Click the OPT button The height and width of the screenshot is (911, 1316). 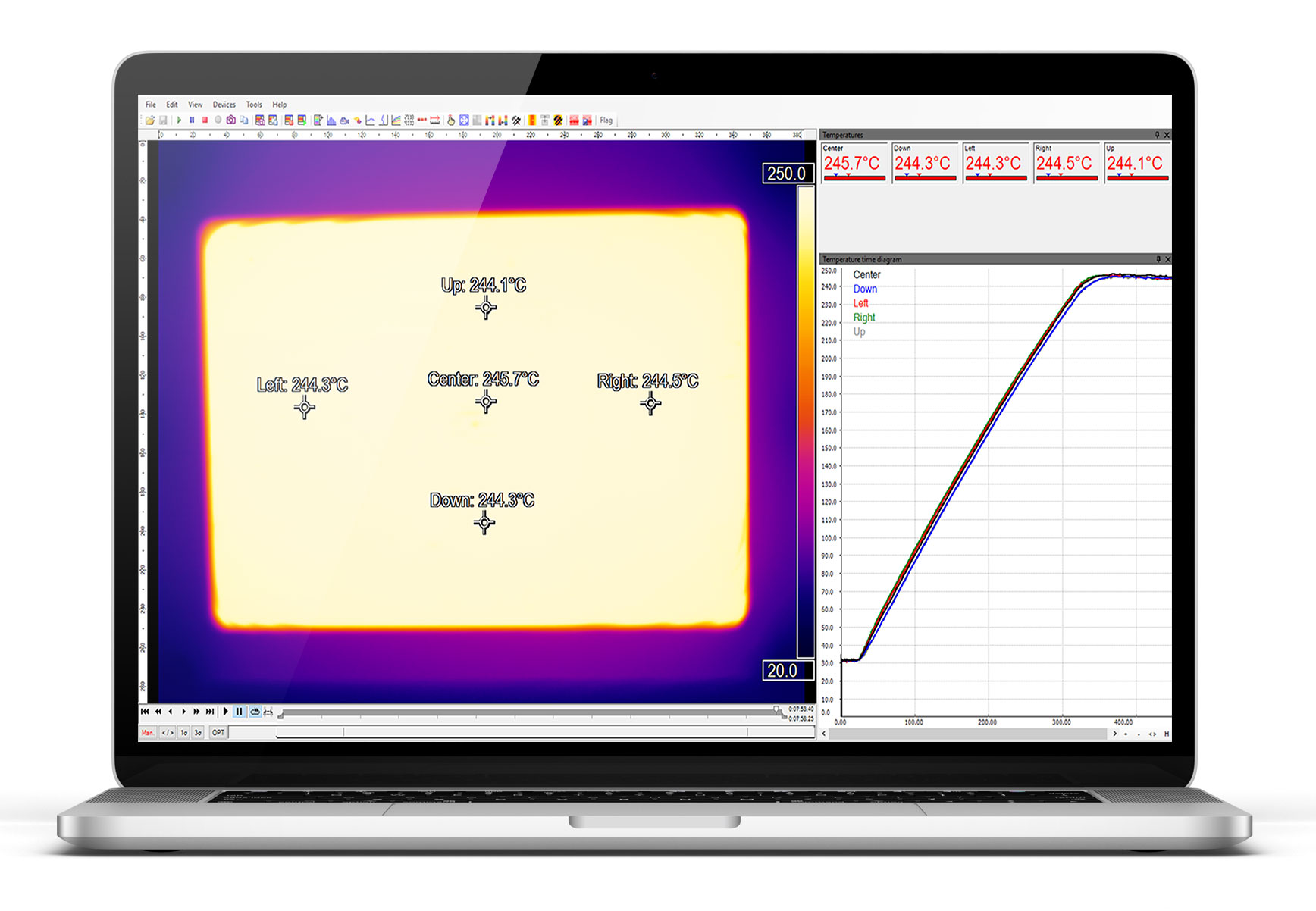[x=218, y=733]
